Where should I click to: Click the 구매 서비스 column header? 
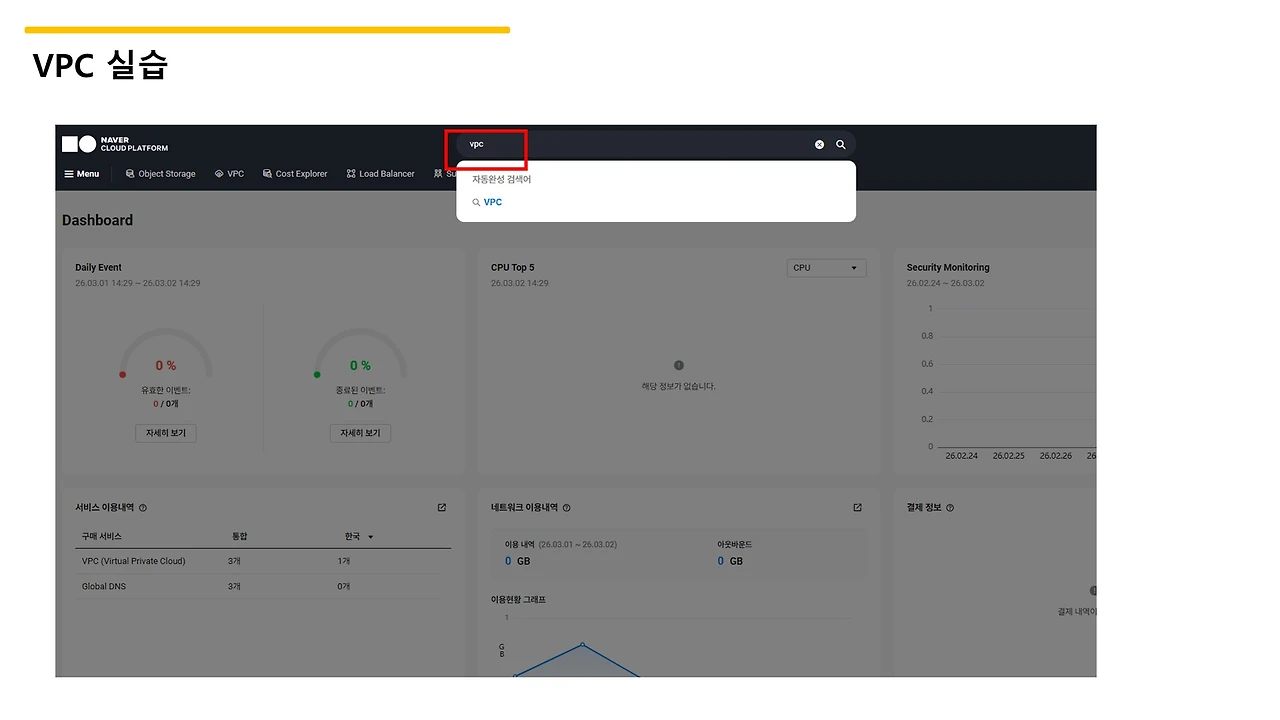pos(102,537)
